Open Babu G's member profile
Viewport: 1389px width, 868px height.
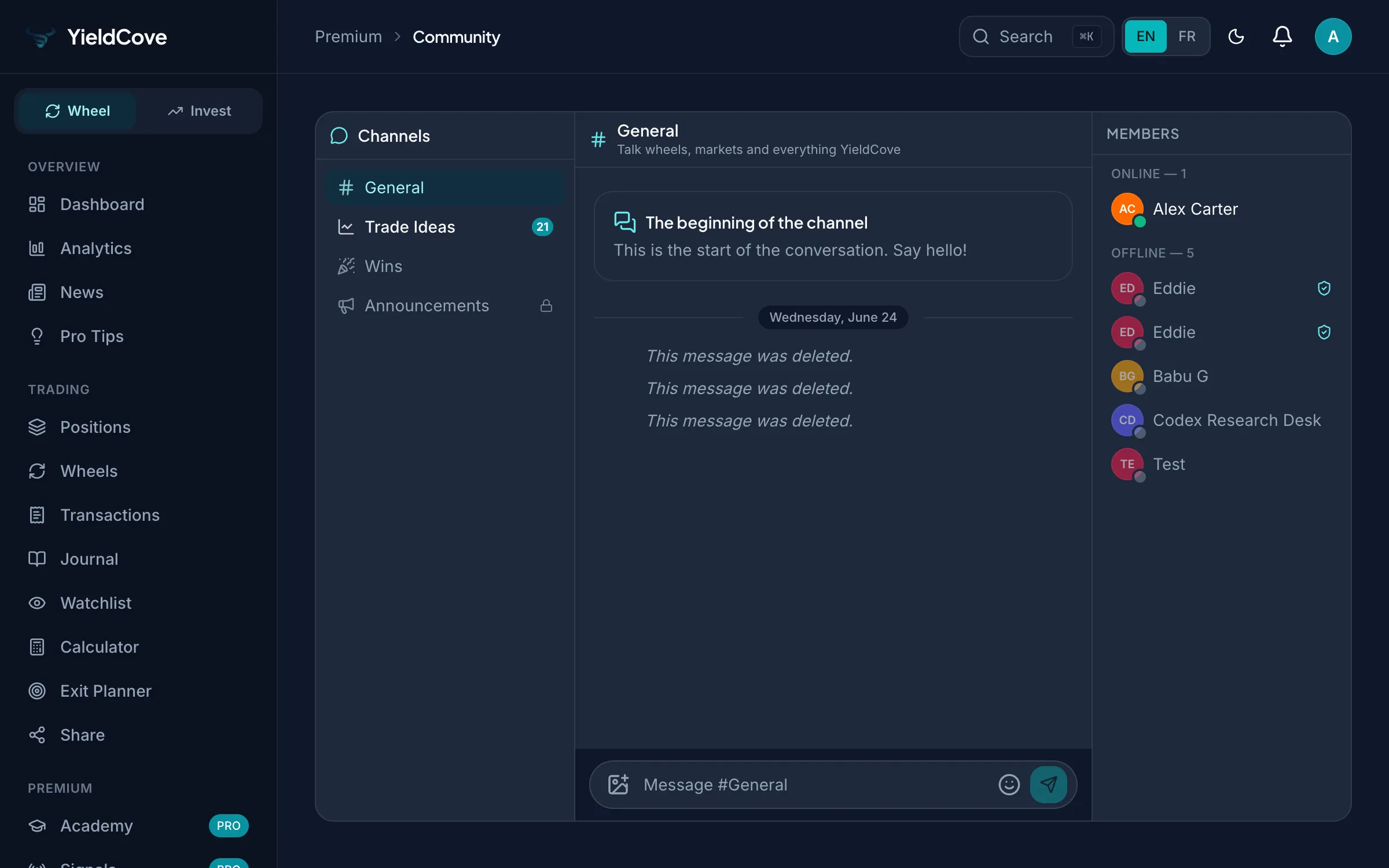pos(1221,376)
